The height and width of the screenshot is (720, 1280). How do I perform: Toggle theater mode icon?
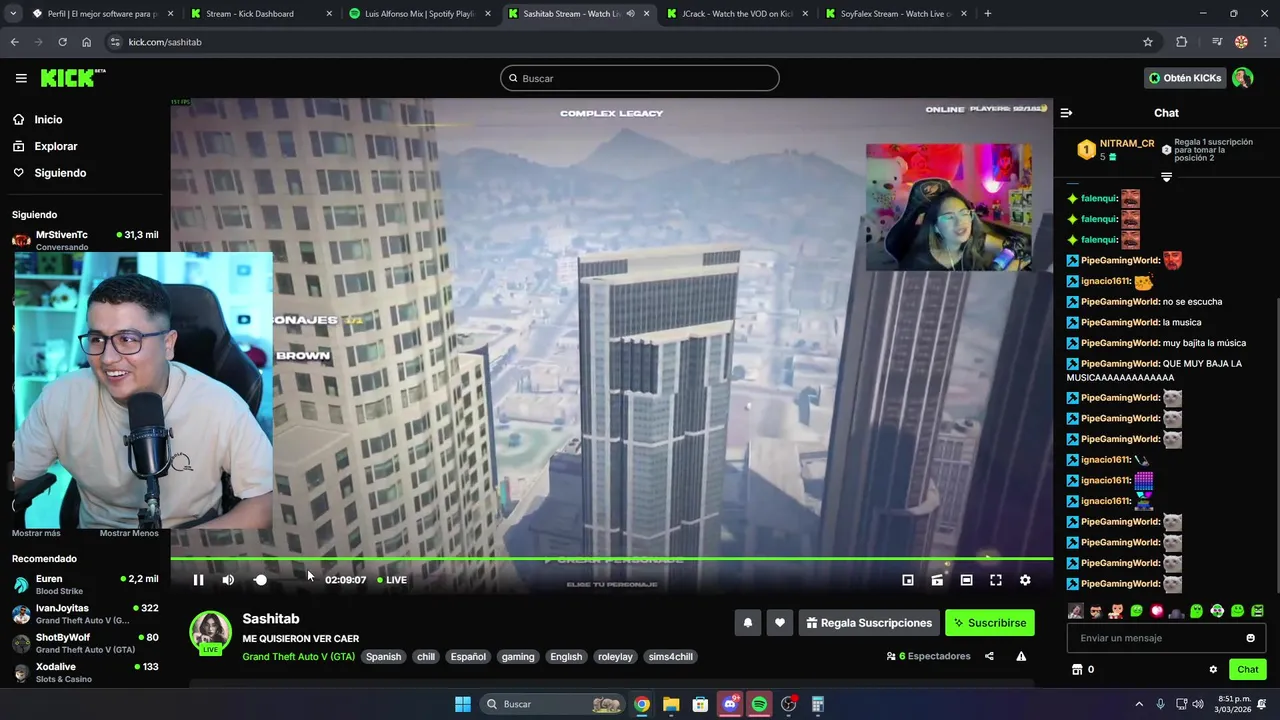pyautogui.click(x=966, y=580)
